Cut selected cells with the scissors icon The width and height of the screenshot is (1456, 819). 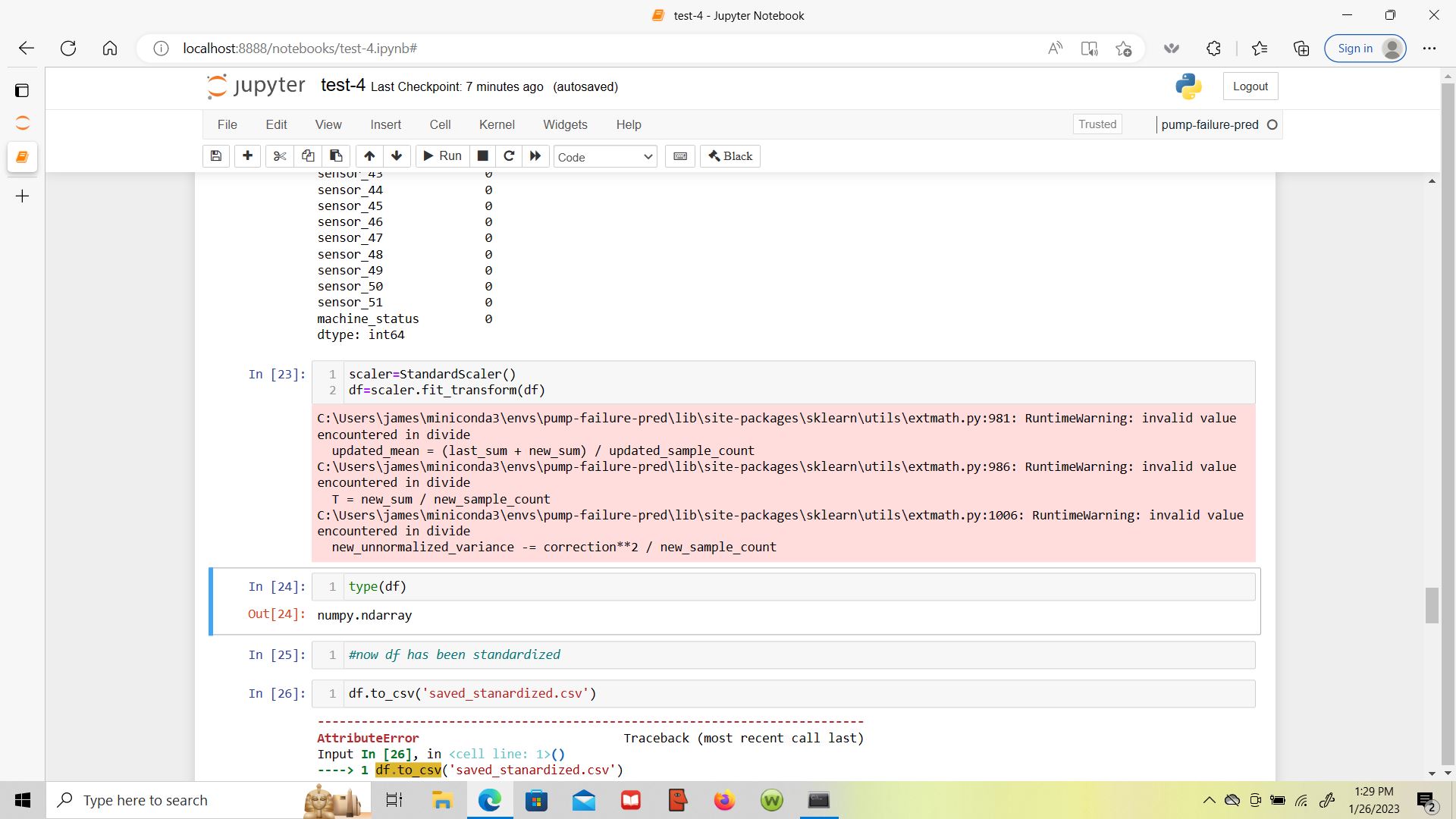coord(280,156)
